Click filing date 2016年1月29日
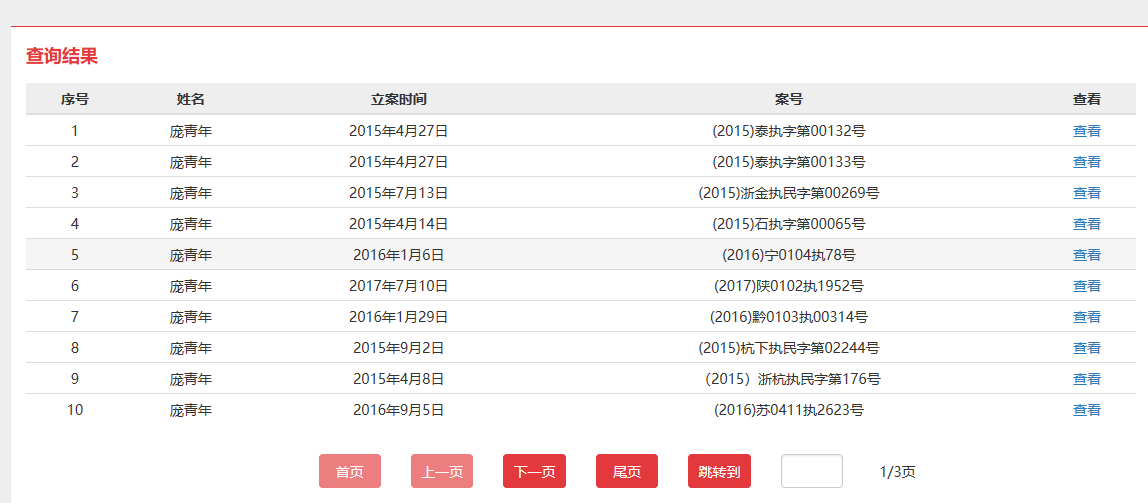The width and height of the screenshot is (1148, 503). (398, 317)
